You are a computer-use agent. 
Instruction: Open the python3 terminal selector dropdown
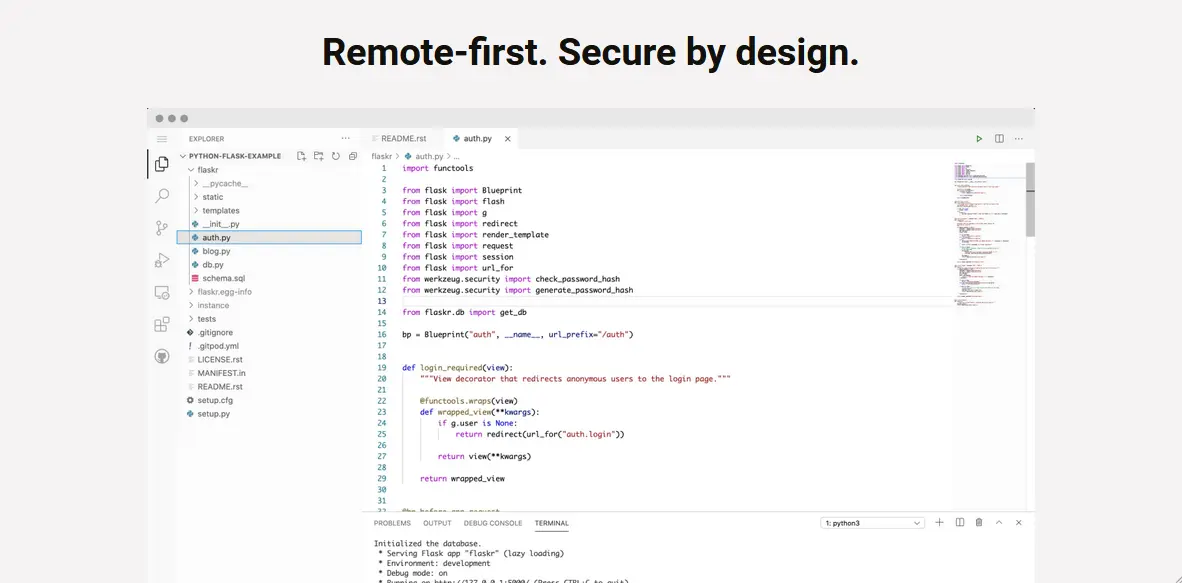872,523
